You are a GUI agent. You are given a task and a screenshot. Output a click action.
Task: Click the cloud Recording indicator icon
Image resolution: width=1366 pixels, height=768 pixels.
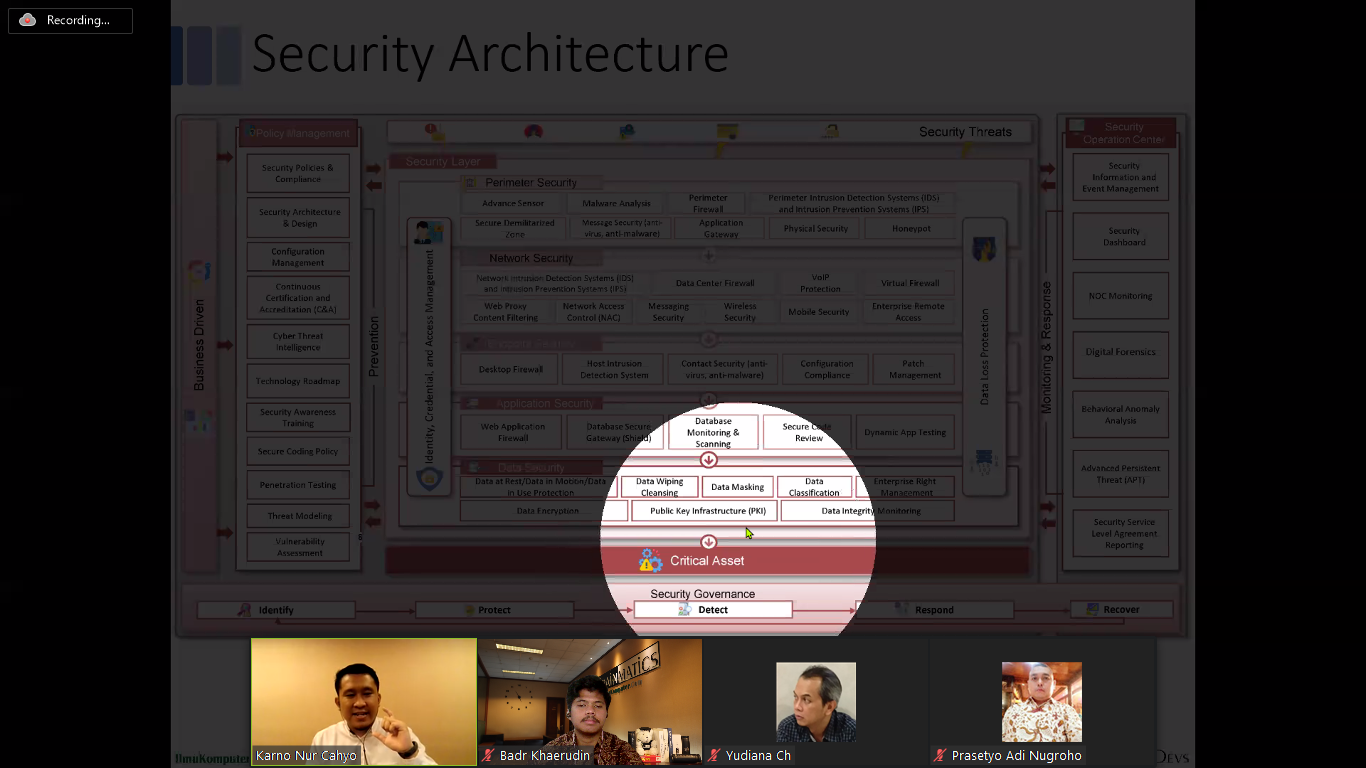[28, 20]
